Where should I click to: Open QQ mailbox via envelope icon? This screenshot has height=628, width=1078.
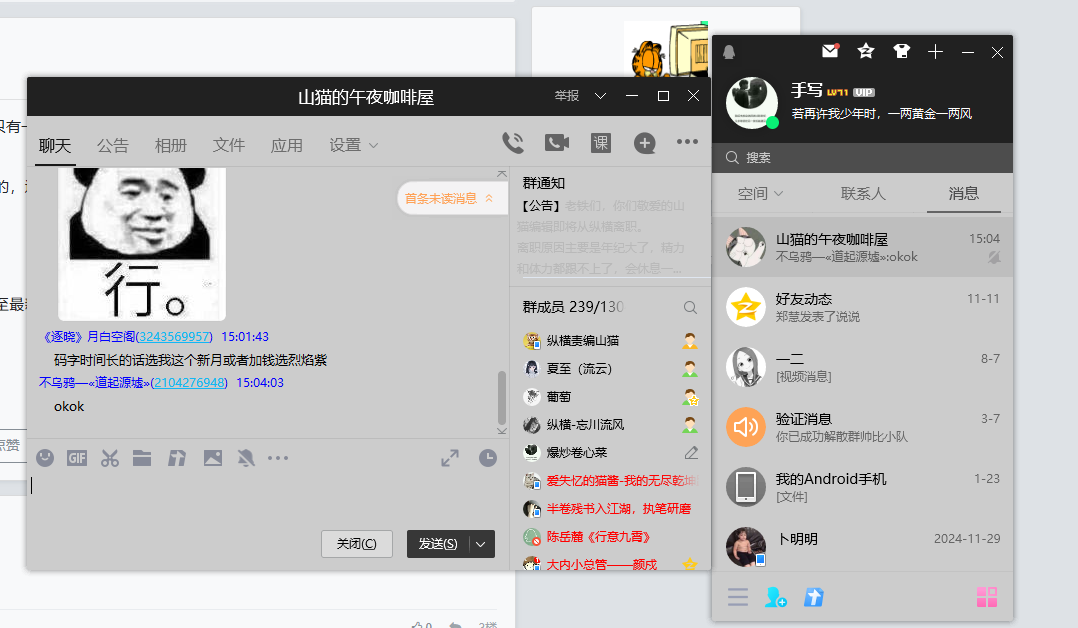pyautogui.click(x=830, y=51)
